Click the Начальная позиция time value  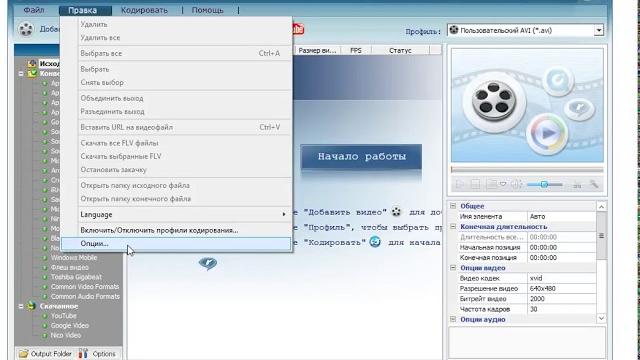click(x=561, y=247)
